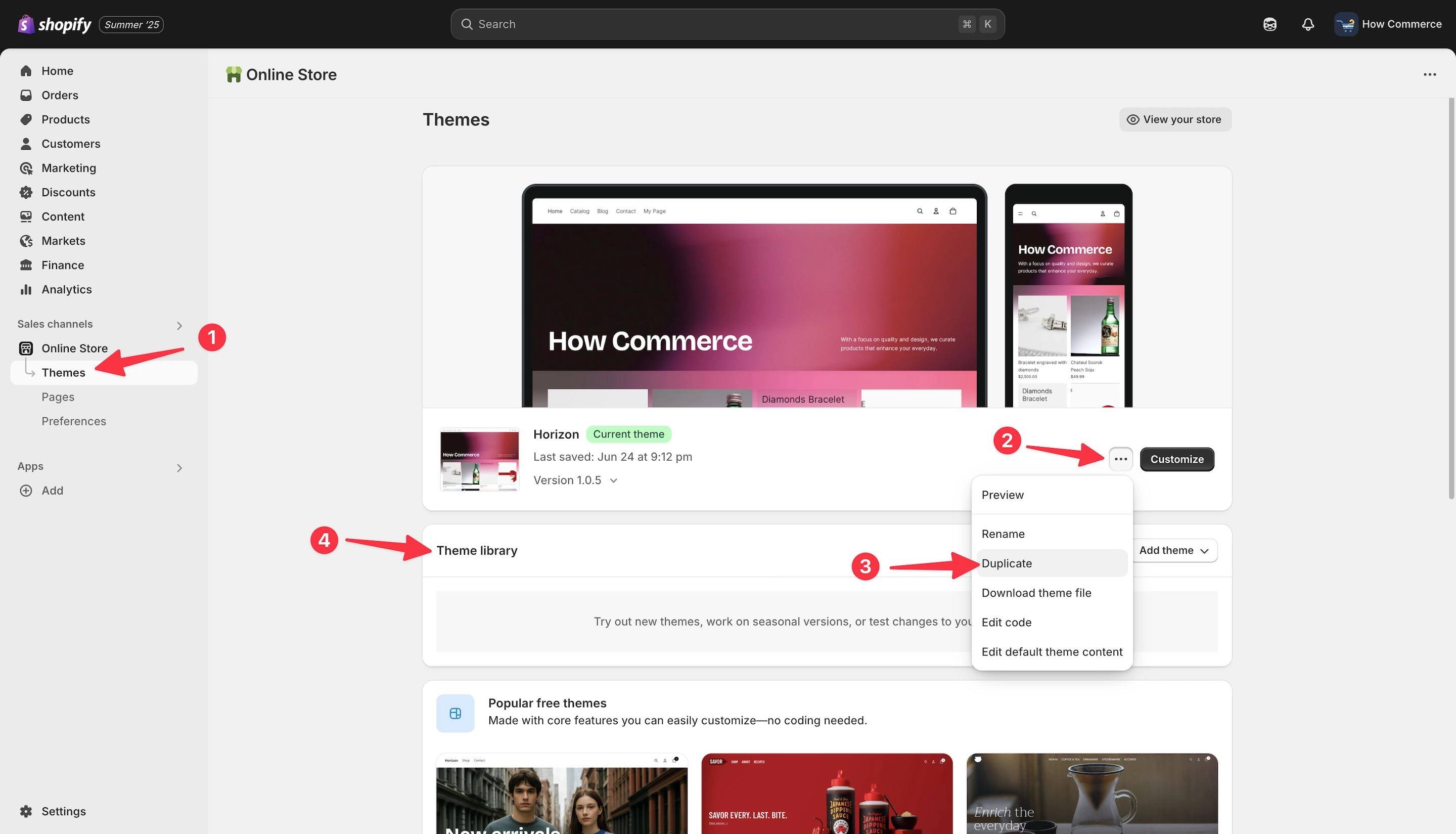Click the Products tag icon
Image resolution: width=1456 pixels, height=834 pixels.
(26, 119)
